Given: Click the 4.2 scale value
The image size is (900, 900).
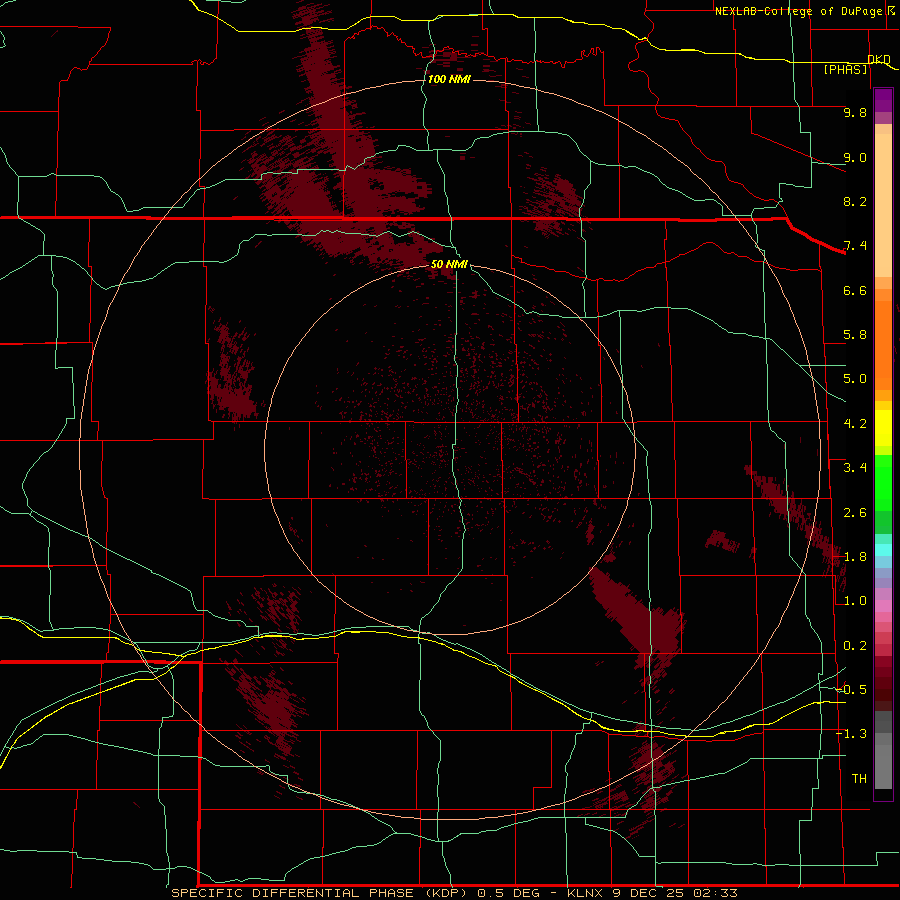Looking at the screenshot, I should pyautogui.click(x=855, y=424).
